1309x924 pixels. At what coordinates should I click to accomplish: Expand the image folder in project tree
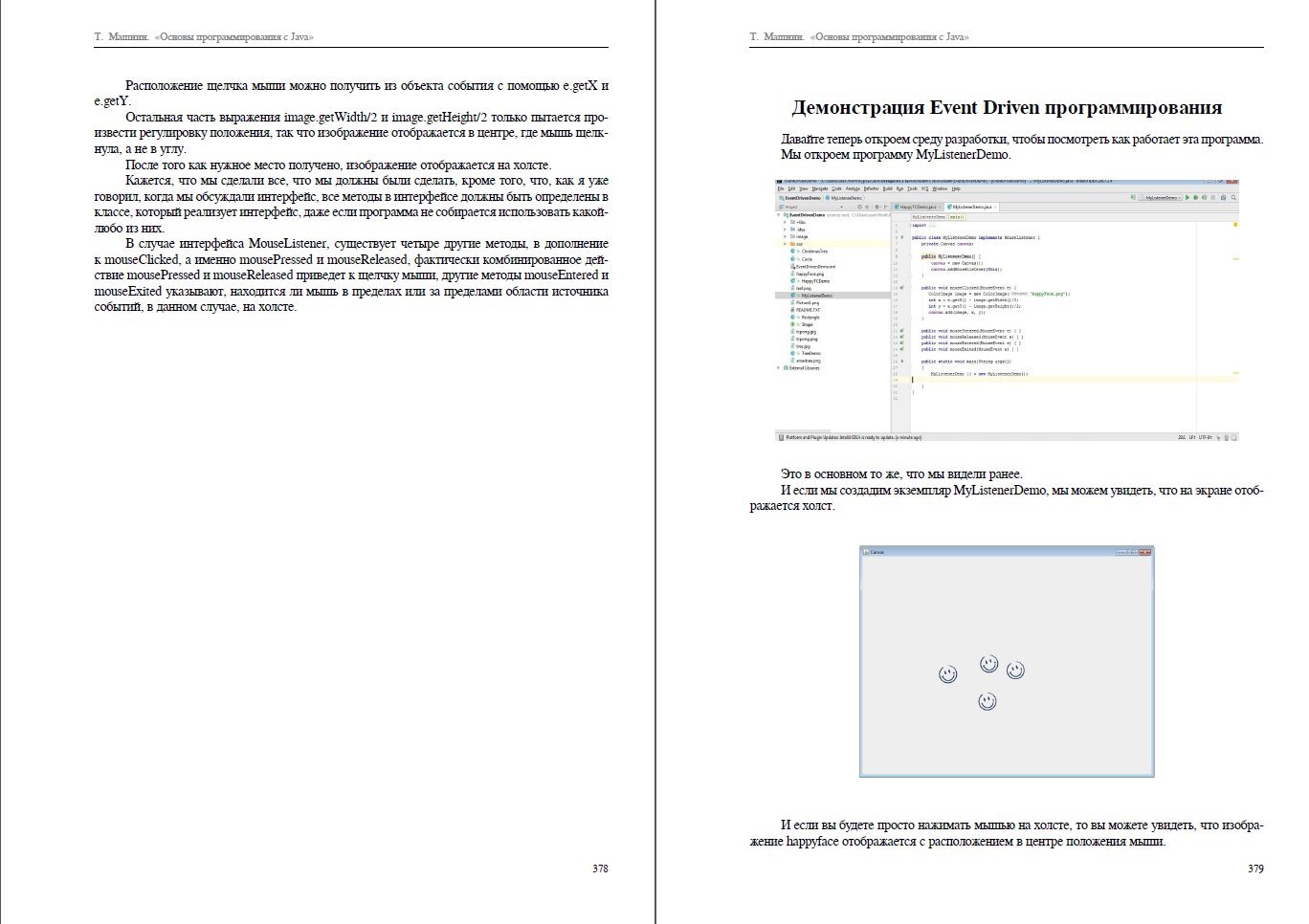(785, 236)
